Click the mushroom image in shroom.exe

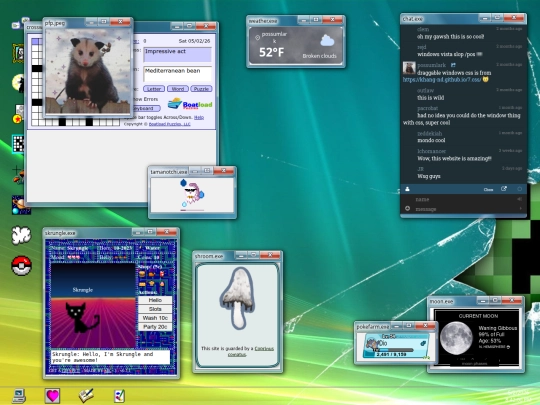pyautogui.click(x=238, y=298)
